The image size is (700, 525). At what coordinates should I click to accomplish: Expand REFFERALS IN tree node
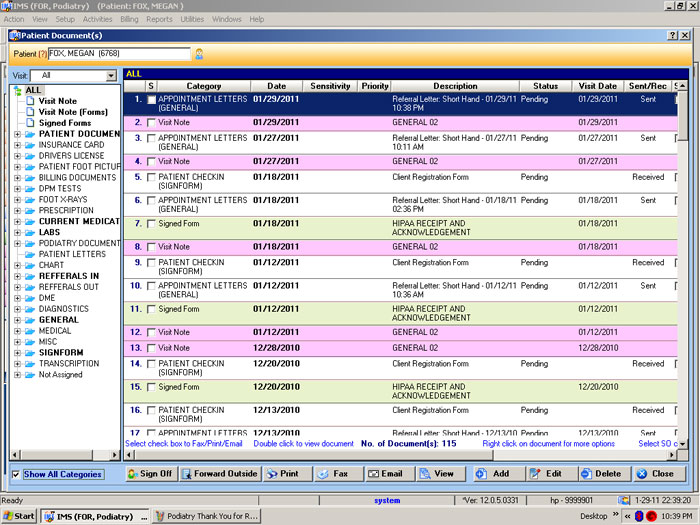tap(17, 276)
